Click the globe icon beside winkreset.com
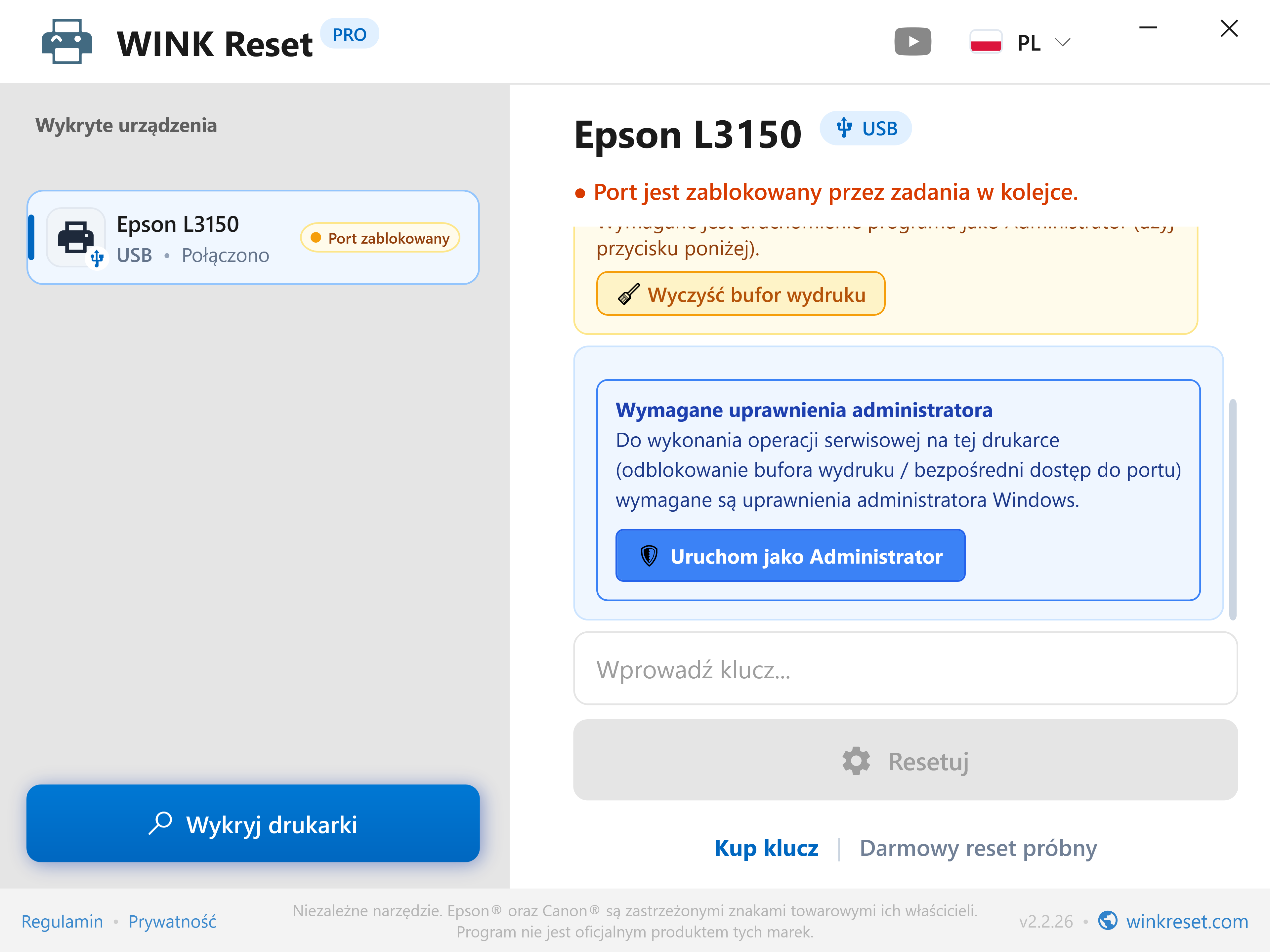This screenshot has width=1270, height=952. tap(1108, 921)
